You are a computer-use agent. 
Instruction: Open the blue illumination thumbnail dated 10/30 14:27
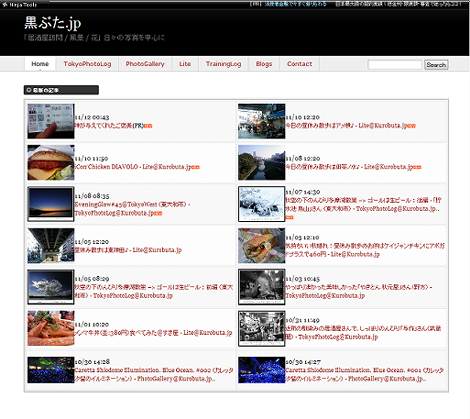coord(261,370)
